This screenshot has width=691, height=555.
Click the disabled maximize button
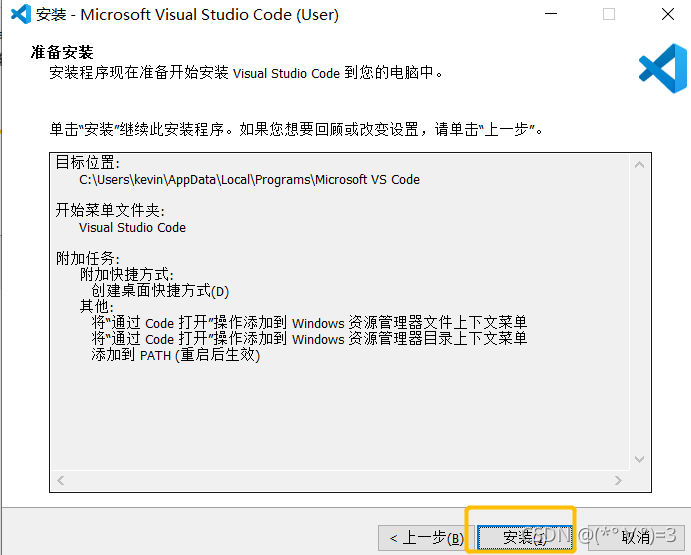click(x=609, y=14)
